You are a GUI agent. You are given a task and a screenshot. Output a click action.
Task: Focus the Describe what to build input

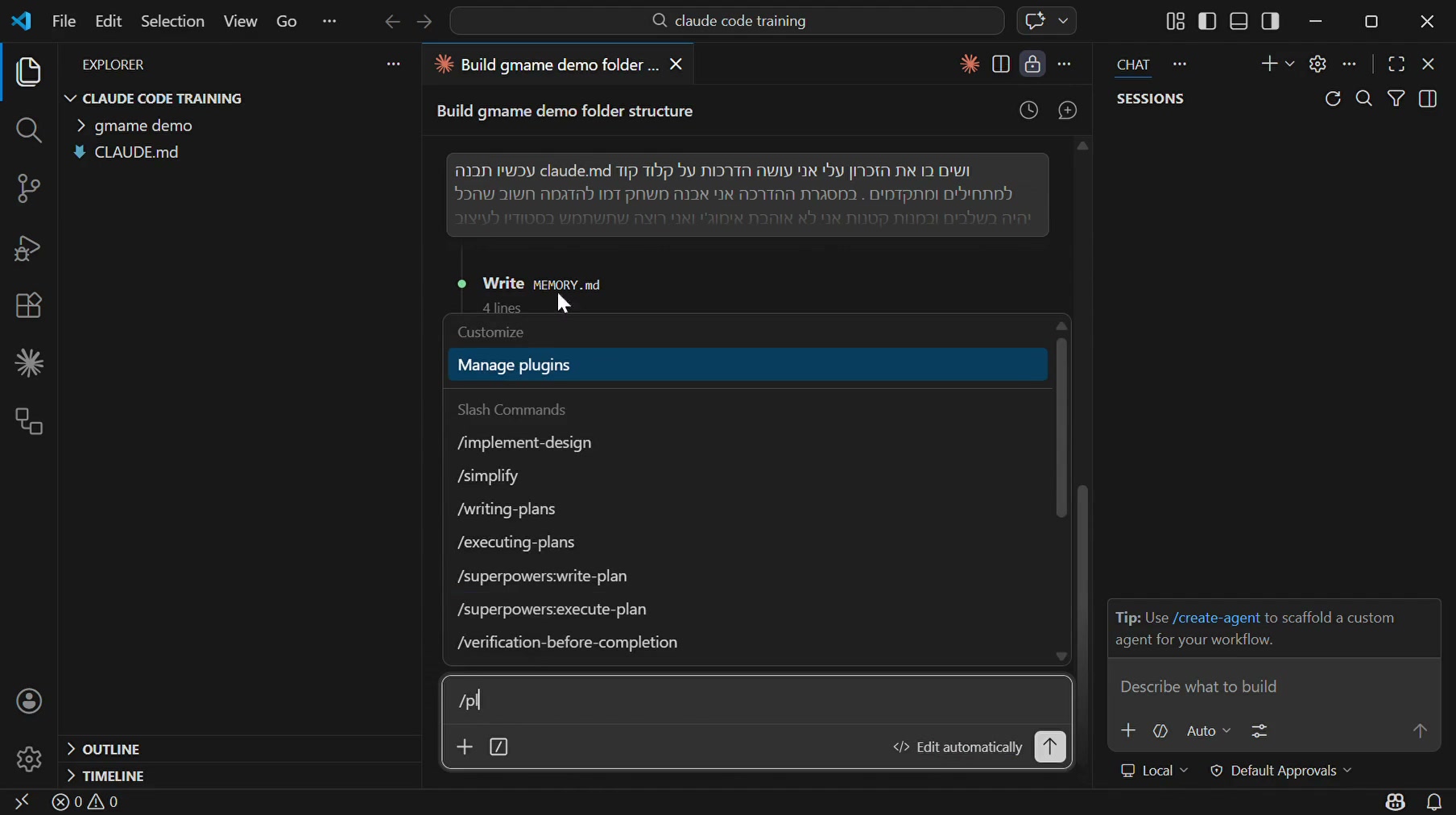(1273, 687)
